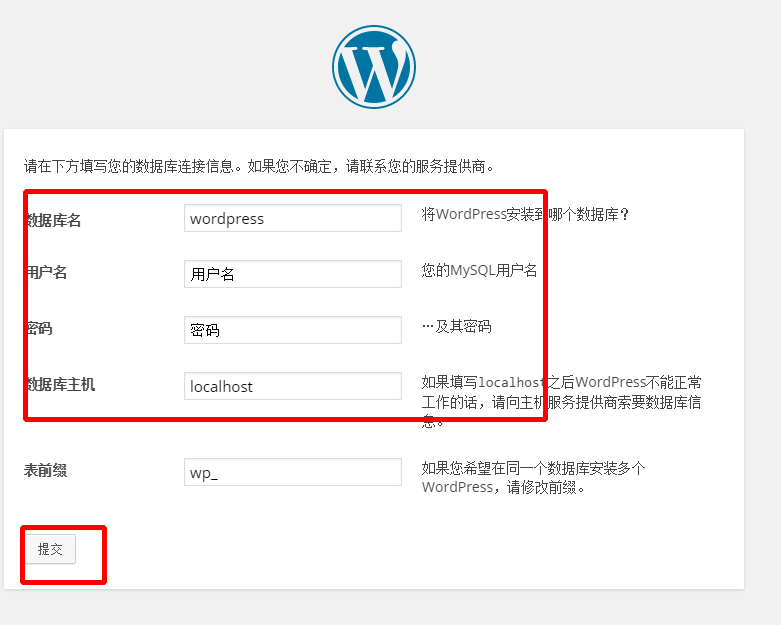Screen dimensions: 781x625
Task: Click the 表前缀 label
Action: 45,470
